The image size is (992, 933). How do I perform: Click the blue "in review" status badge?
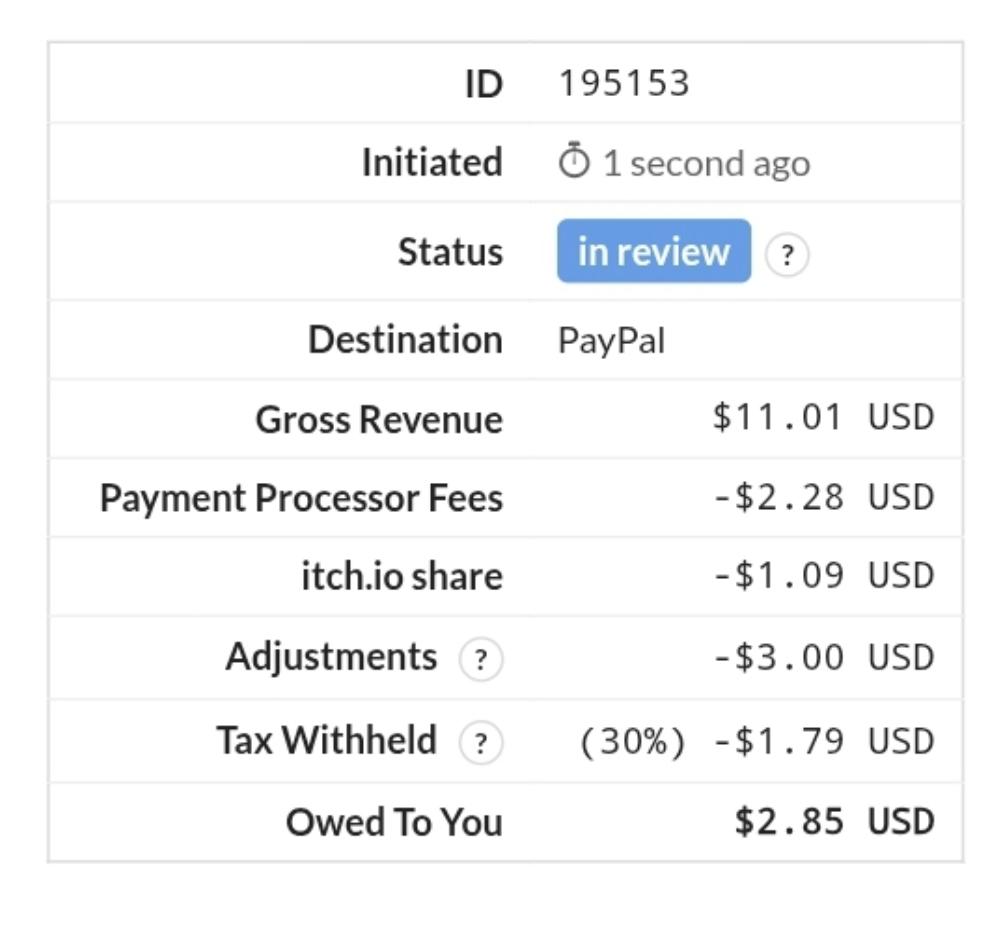(x=653, y=252)
